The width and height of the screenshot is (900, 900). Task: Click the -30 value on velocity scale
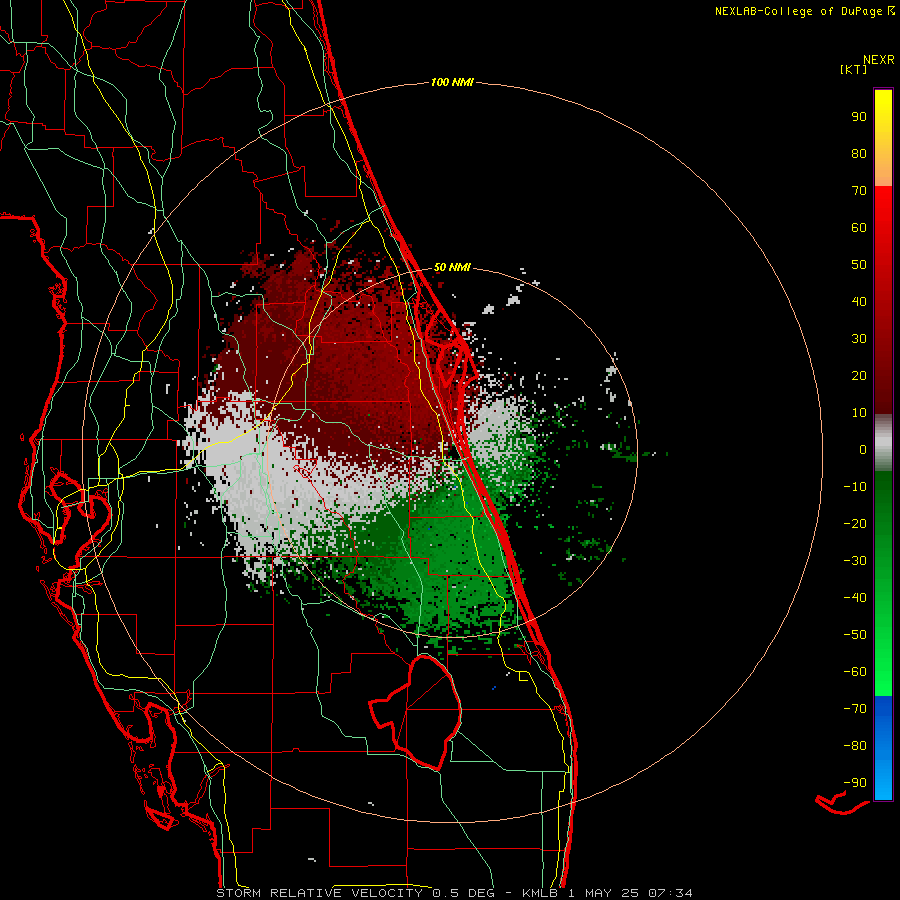[x=855, y=561]
